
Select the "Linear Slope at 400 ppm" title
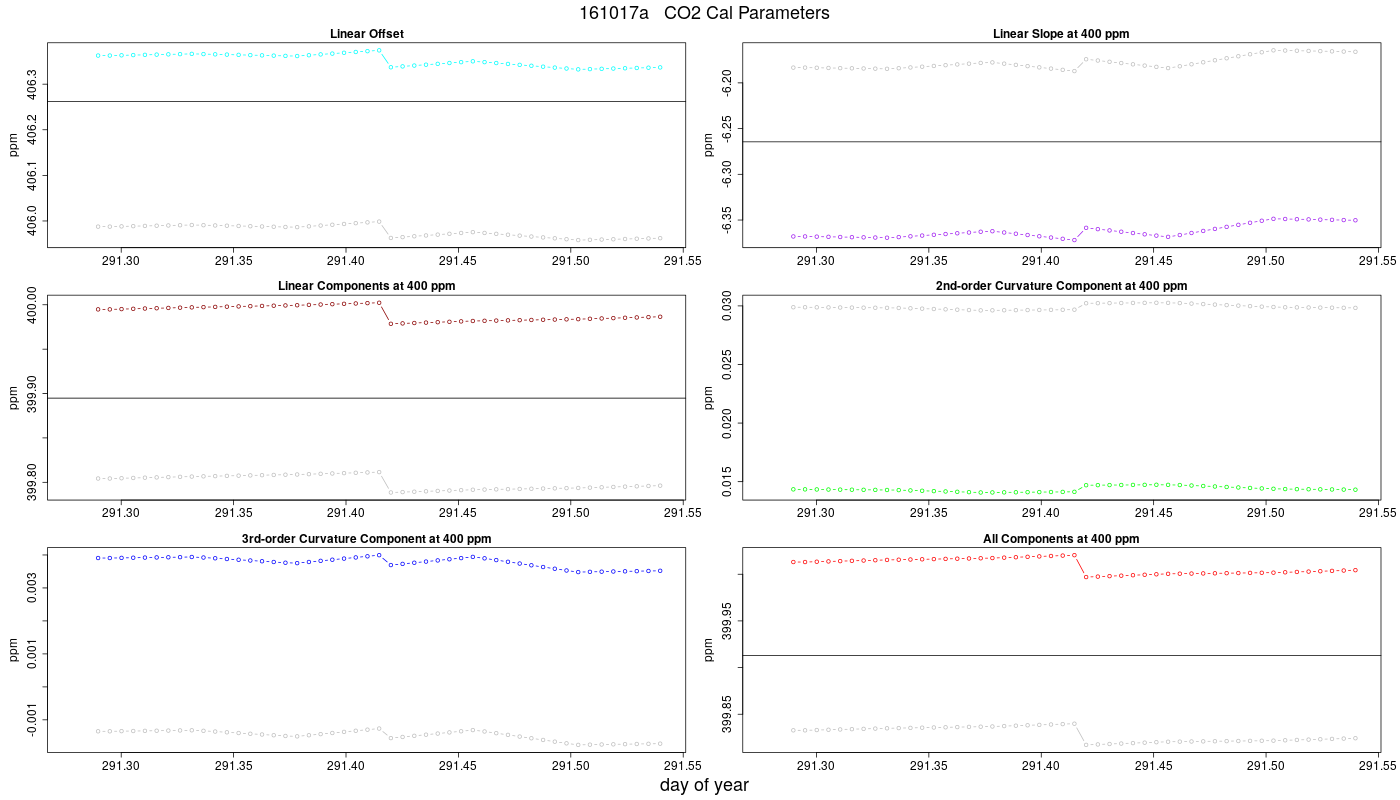click(1061, 34)
